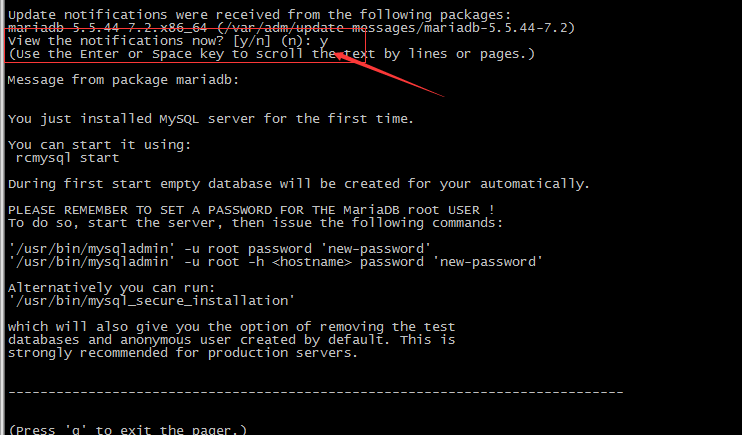
Task: Click the typed "y" answer after the prompt
Action: click(324, 40)
